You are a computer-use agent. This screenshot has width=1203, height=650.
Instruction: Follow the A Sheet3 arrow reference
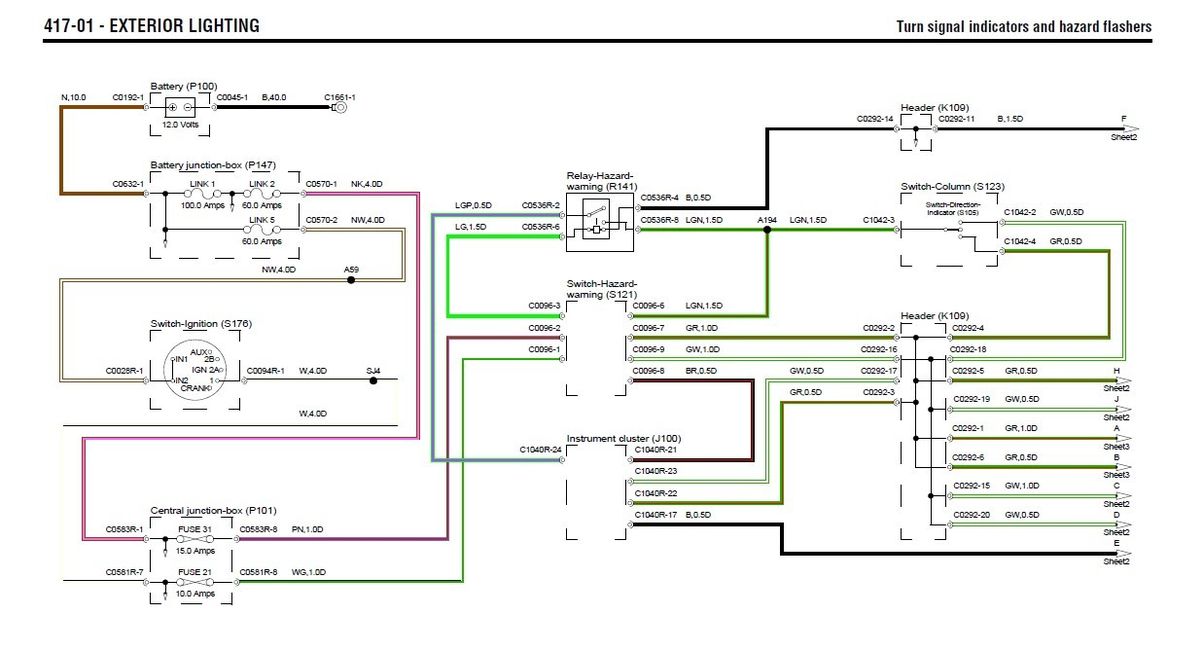[x=1118, y=437]
